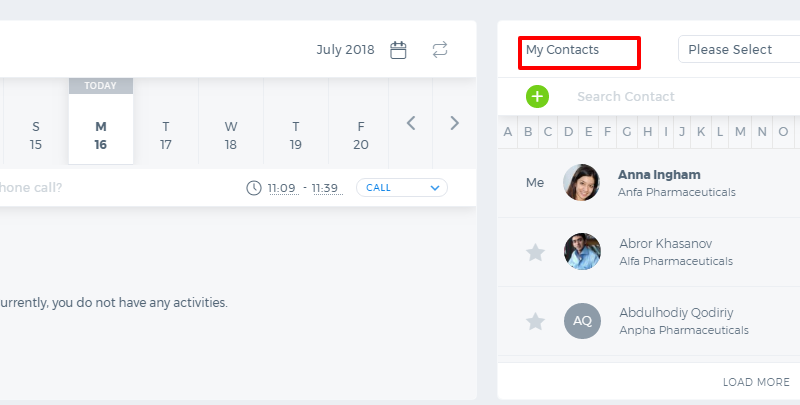Select Tuesday 17 in the week strip
Screen dimensions: 800x405
pyautogui.click(x=165, y=136)
